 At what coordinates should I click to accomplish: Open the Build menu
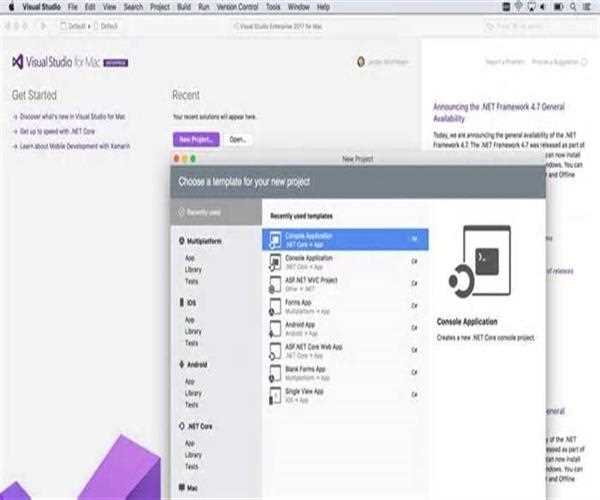[x=182, y=7]
